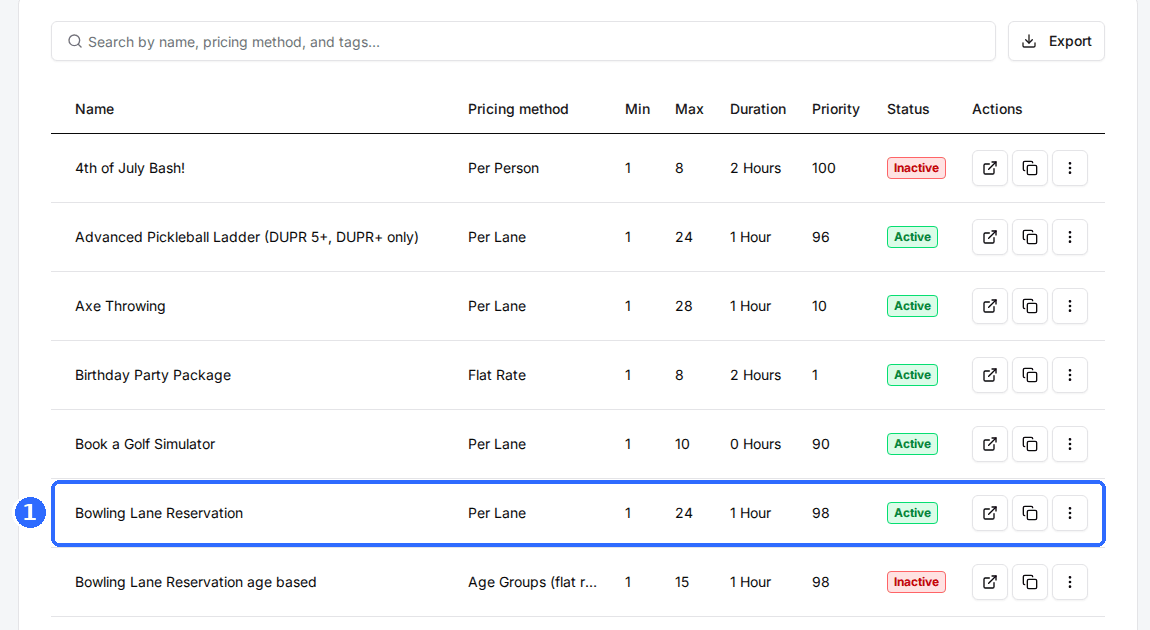Open more options for Bowling Lane Reservation

1069,513
